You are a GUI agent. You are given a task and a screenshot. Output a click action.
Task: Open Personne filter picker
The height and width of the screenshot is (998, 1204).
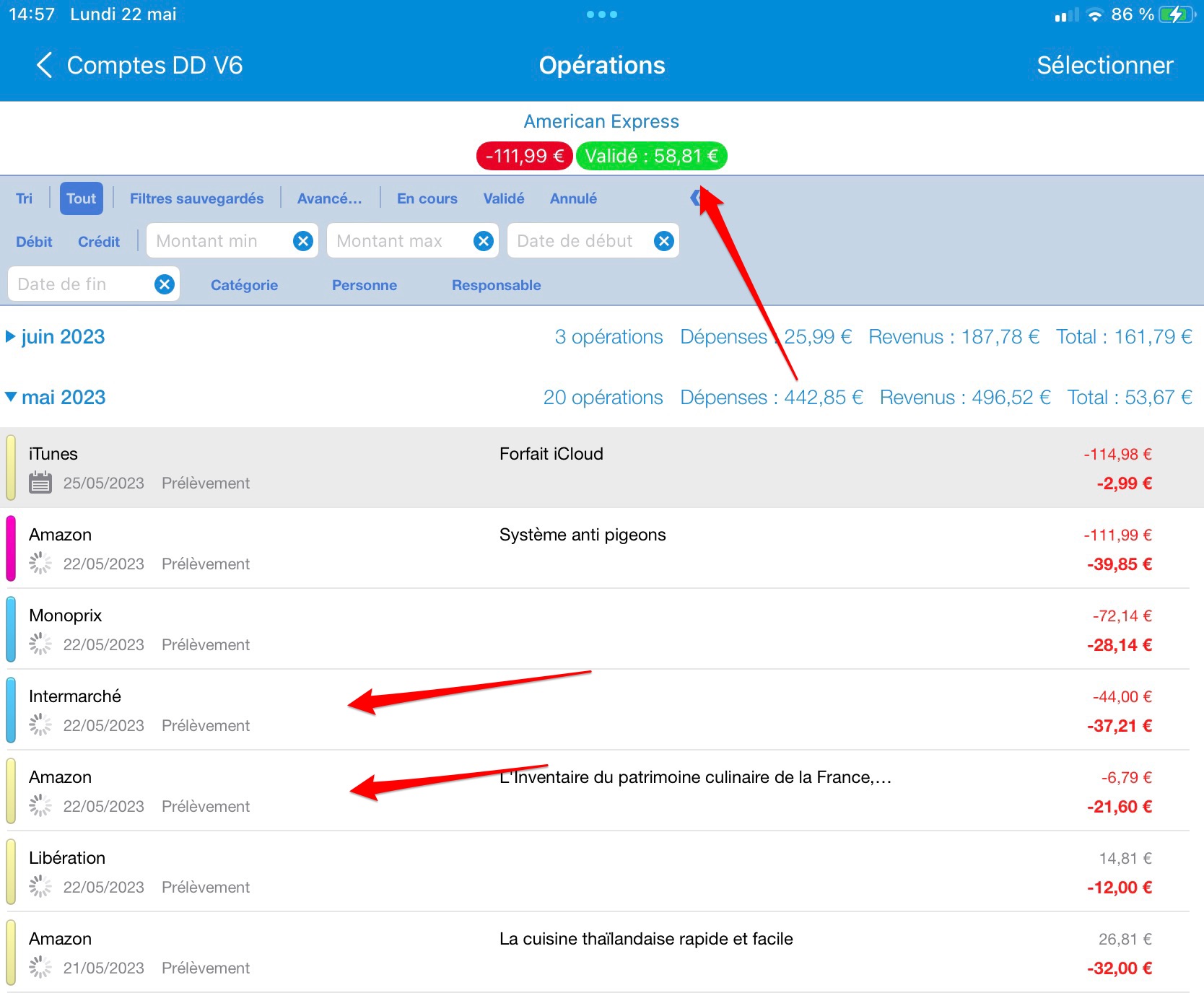(x=365, y=285)
